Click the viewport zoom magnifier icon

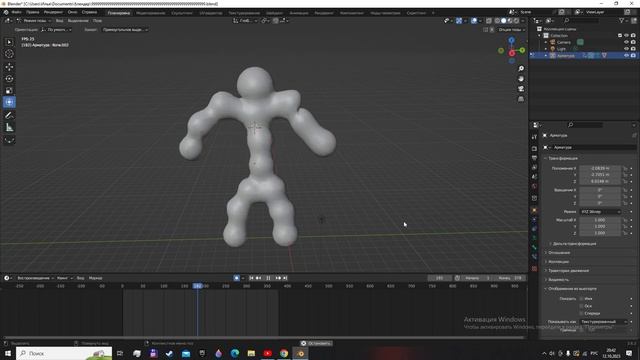pos(521,69)
